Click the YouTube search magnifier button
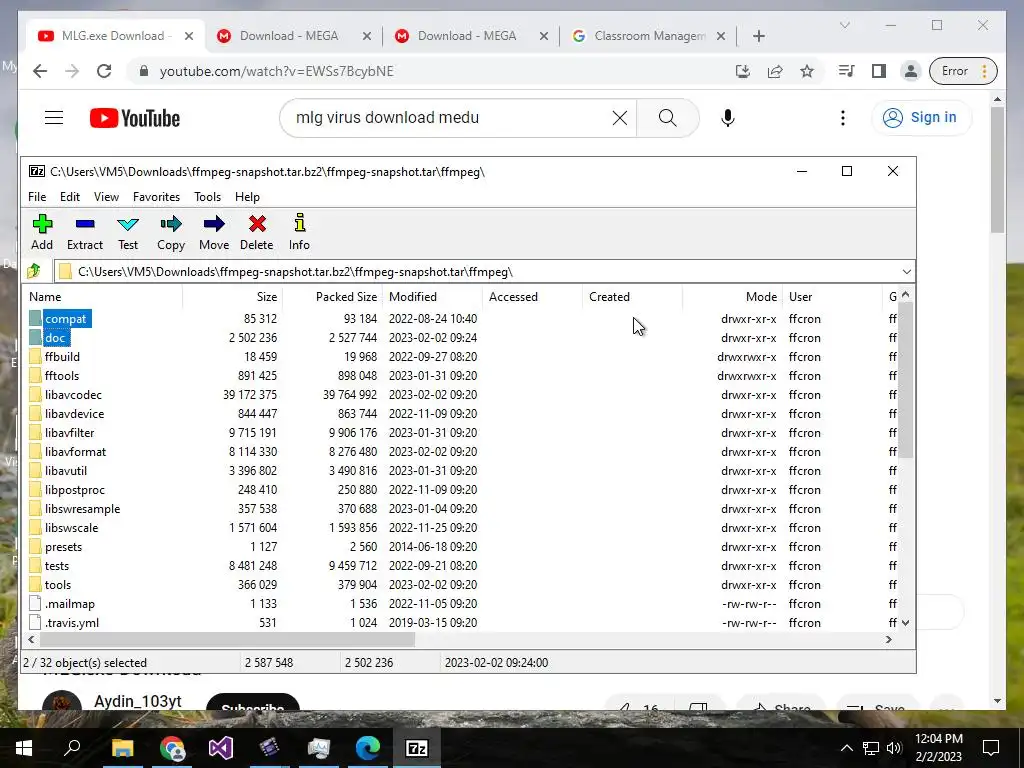1024x768 pixels. pyautogui.click(x=667, y=118)
